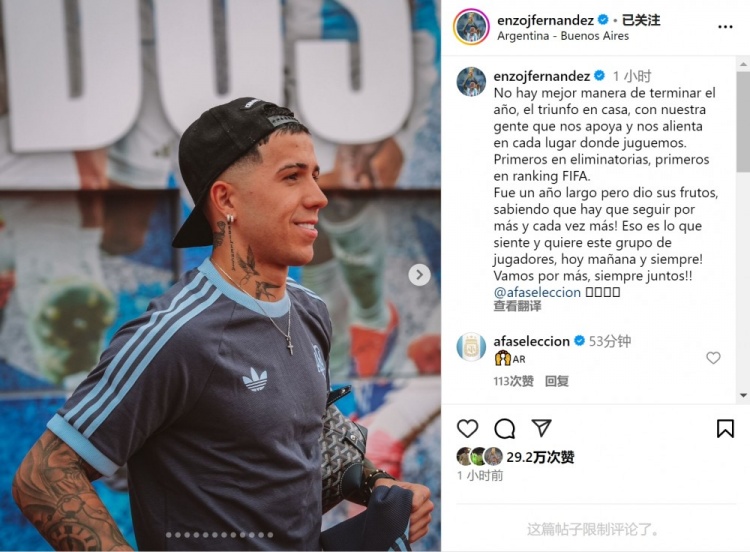Share post via paper plane icon
This screenshot has height=552, width=750.
click(x=541, y=428)
